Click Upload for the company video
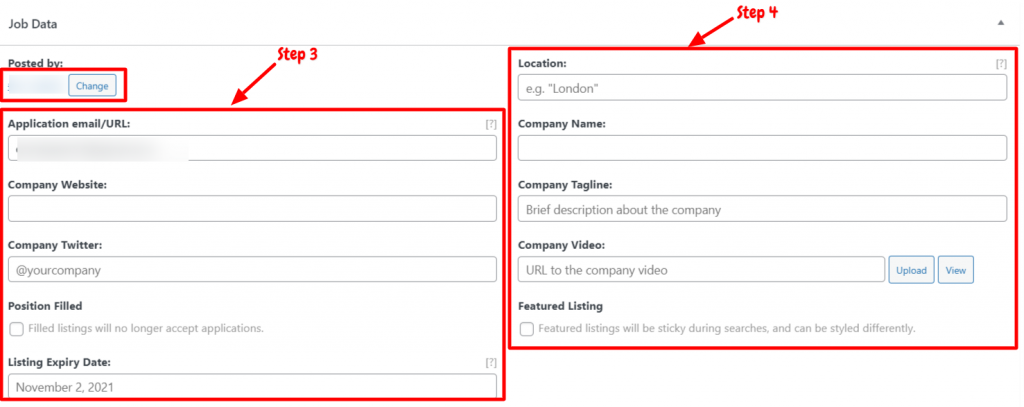 pyautogui.click(x=911, y=270)
